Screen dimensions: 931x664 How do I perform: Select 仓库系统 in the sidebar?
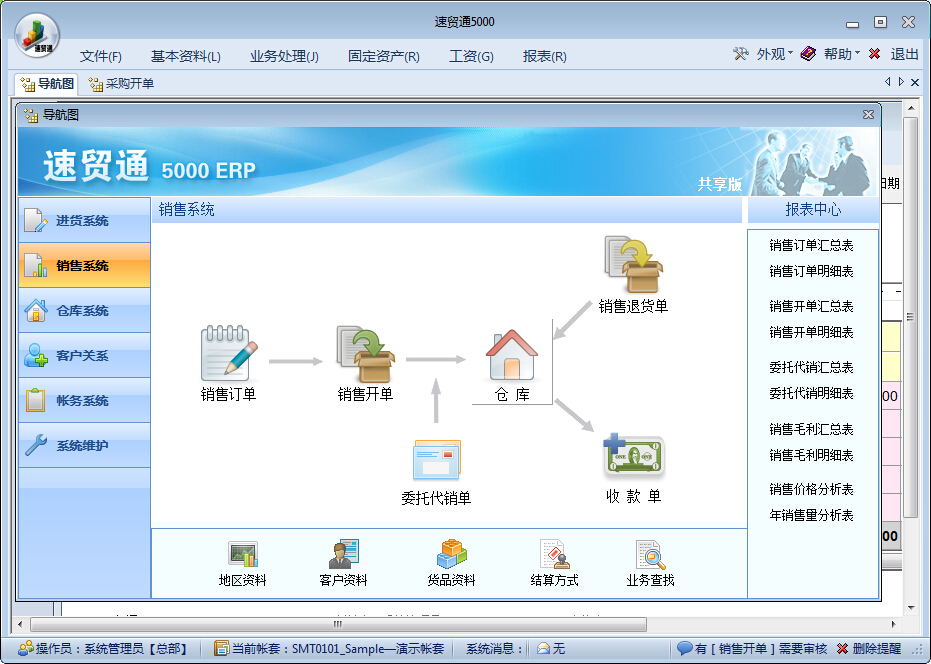tap(84, 311)
